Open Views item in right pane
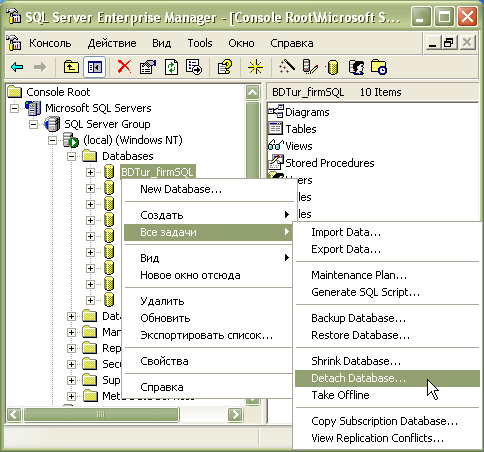The height and width of the screenshot is (452, 484). click(290, 146)
